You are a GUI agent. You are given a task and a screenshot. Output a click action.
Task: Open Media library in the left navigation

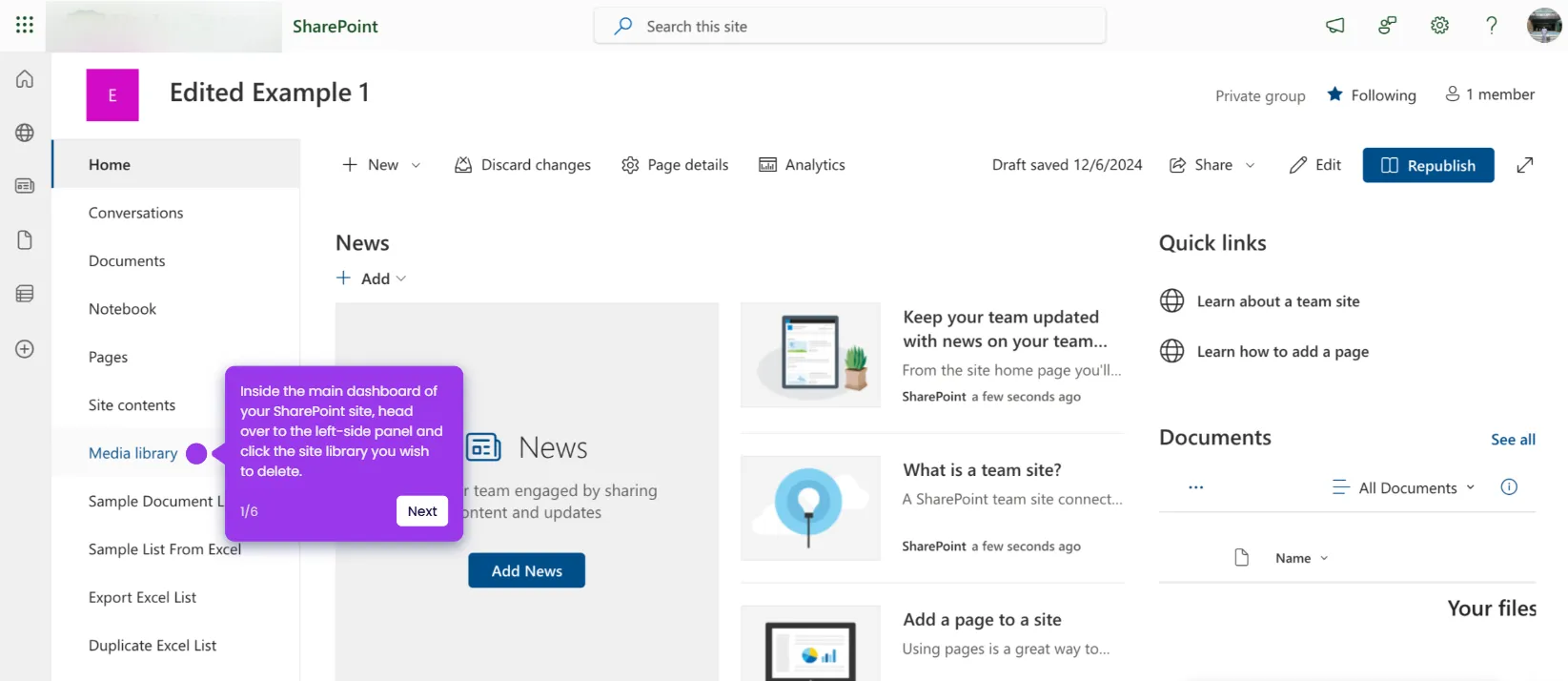[x=132, y=453]
